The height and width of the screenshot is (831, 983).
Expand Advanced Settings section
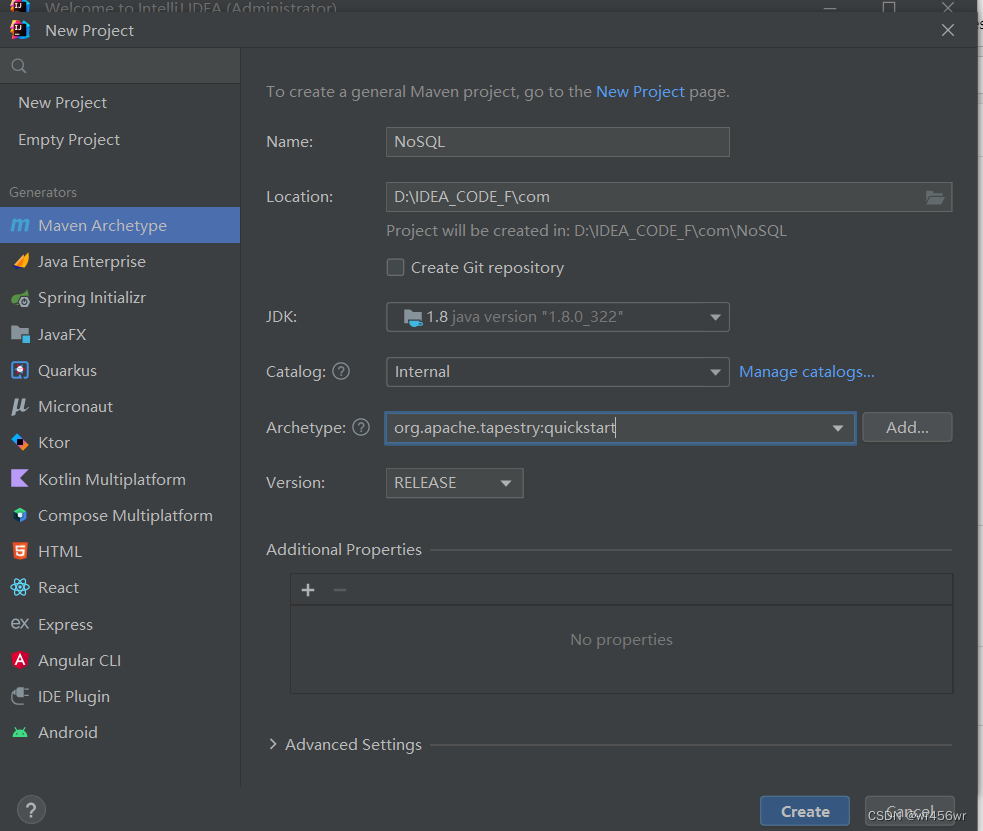273,744
